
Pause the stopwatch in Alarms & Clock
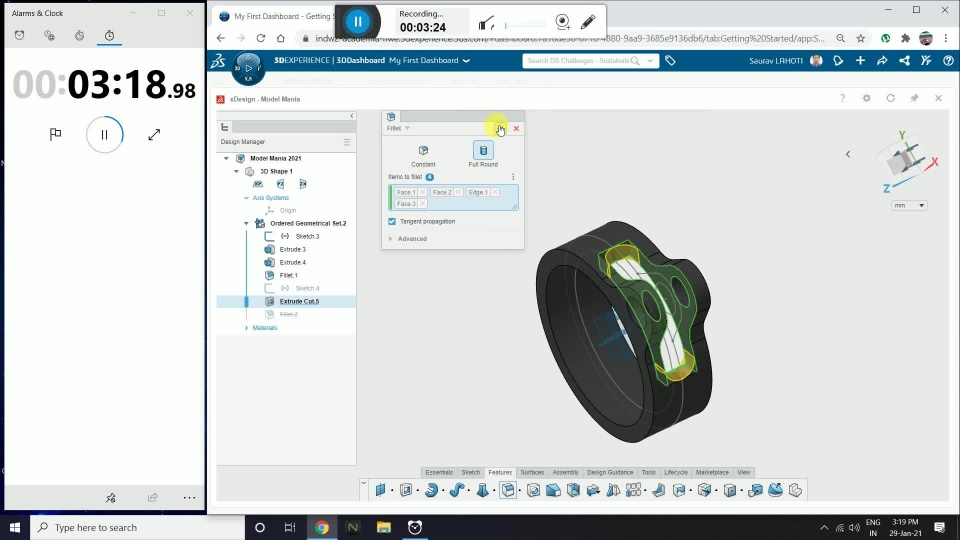click(x=105, y=135)
